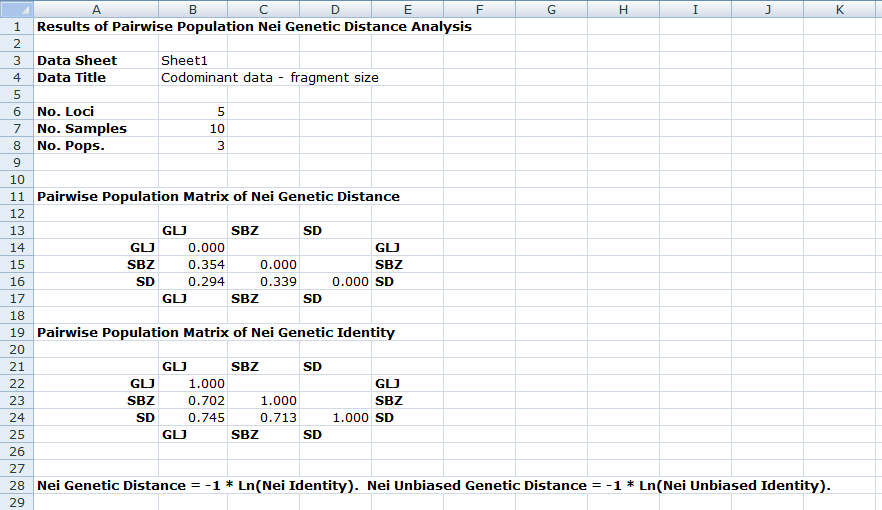Select column C header
Image resolution: width=882 pixels, height=510 pixels.
pos(263,9)
